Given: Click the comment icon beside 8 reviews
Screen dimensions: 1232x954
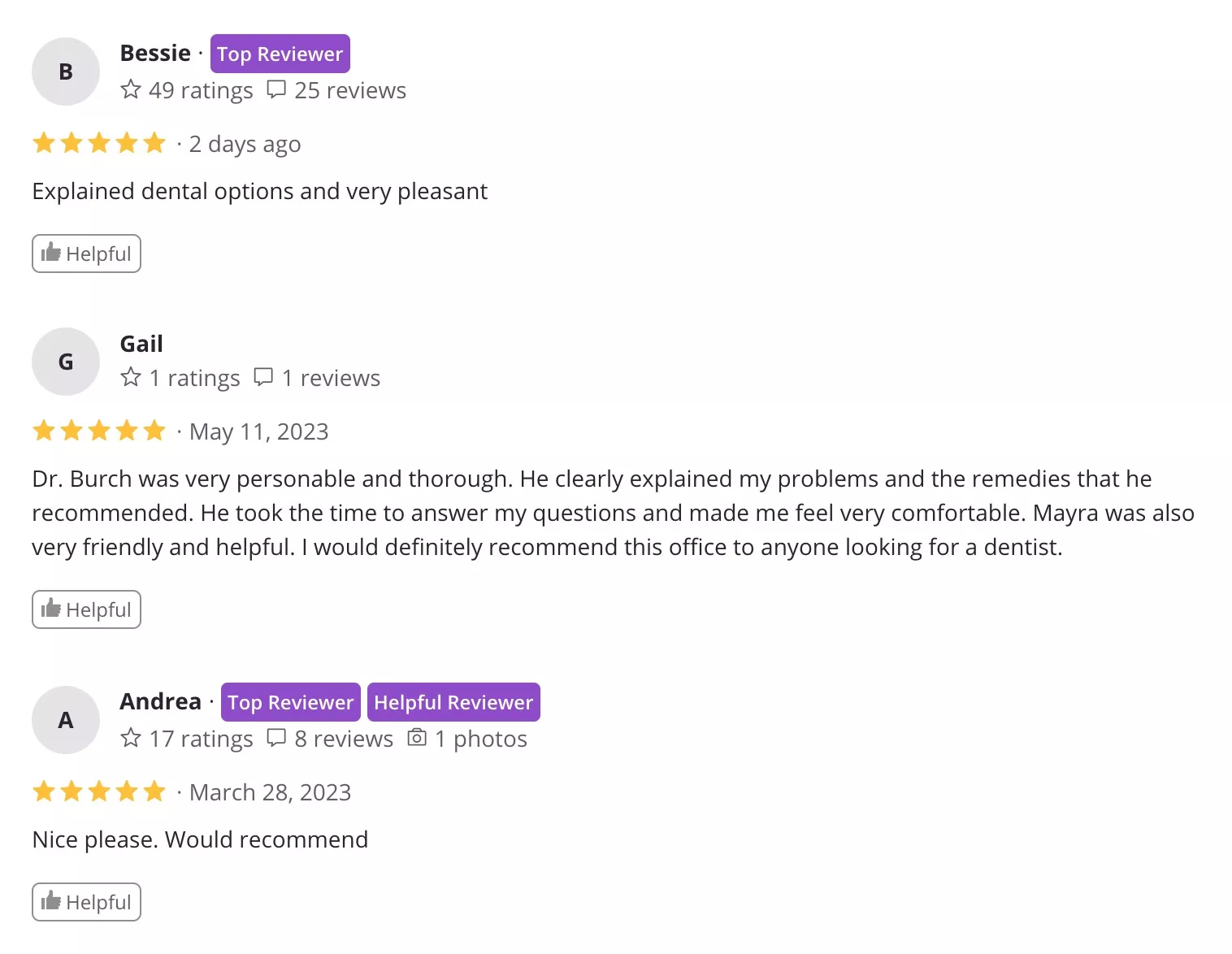Looking at the screenshot, I should click(x=276, y=738).
